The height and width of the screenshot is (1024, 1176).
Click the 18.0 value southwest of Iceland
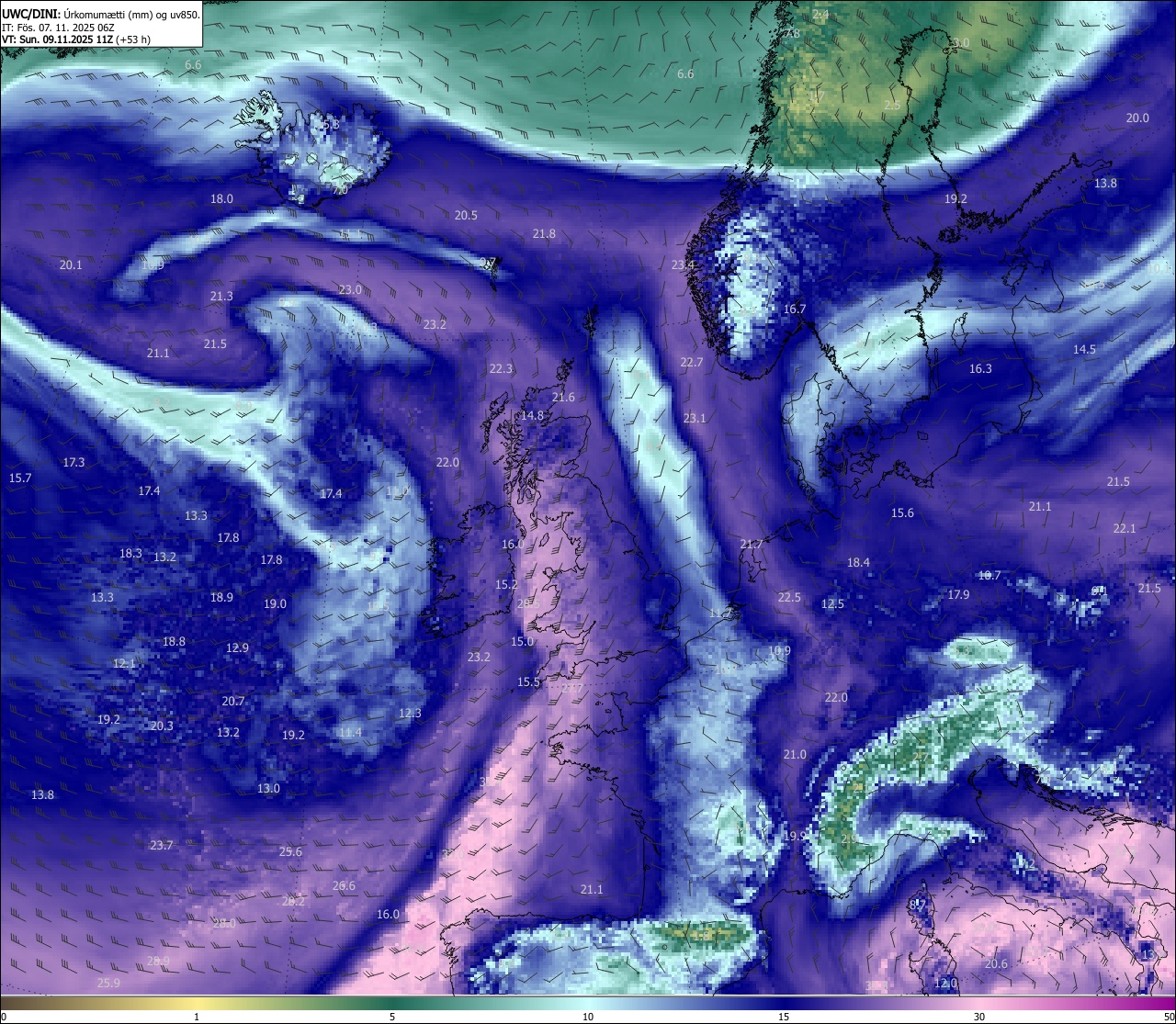tap(221, 198)
